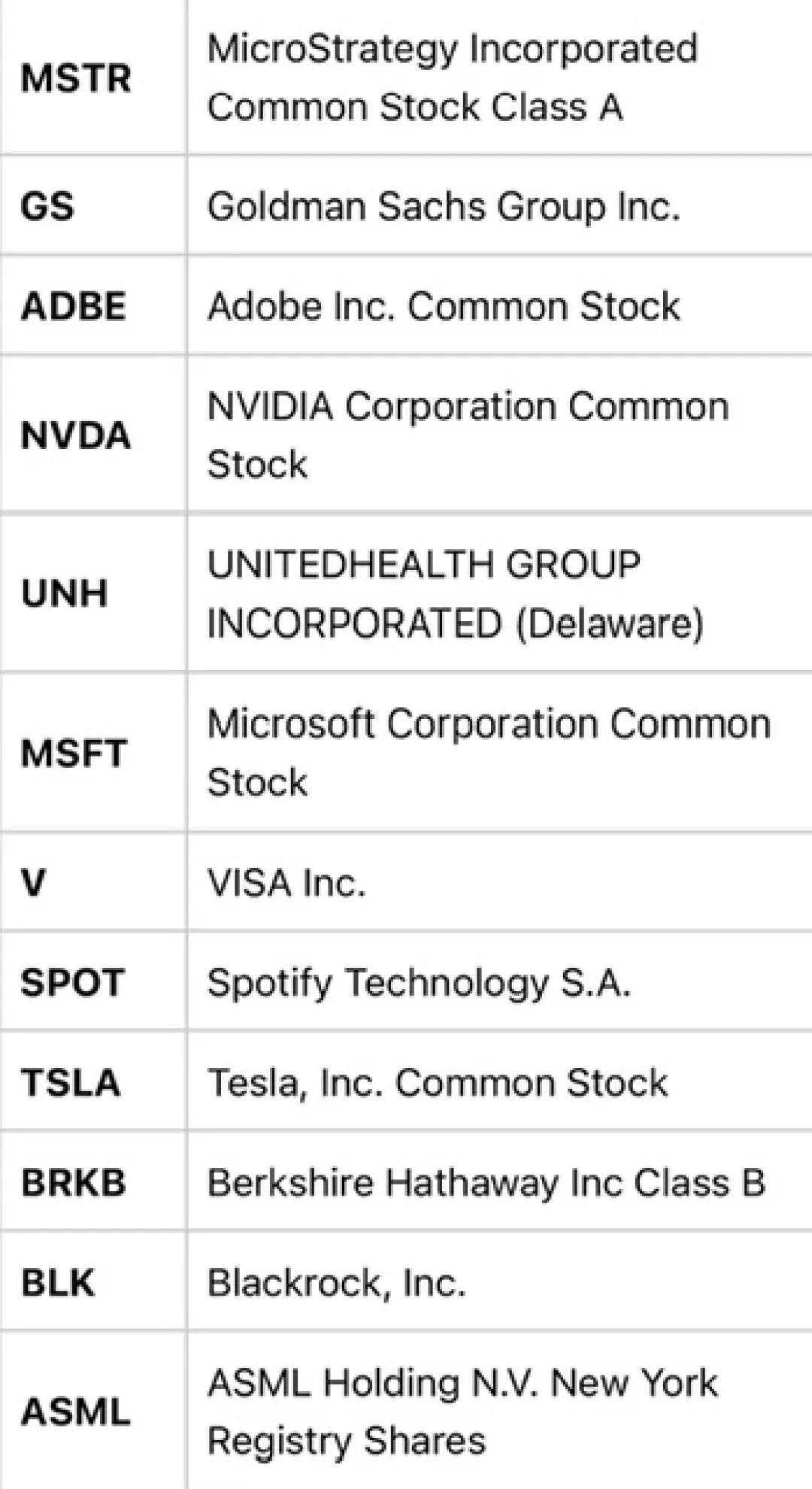Select Adobe Inc. Common Stock text

click(444, 306)
